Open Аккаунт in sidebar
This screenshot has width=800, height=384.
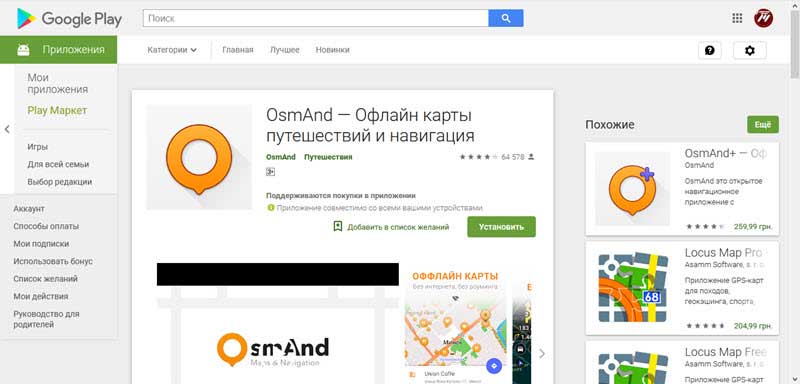point(29,209)
